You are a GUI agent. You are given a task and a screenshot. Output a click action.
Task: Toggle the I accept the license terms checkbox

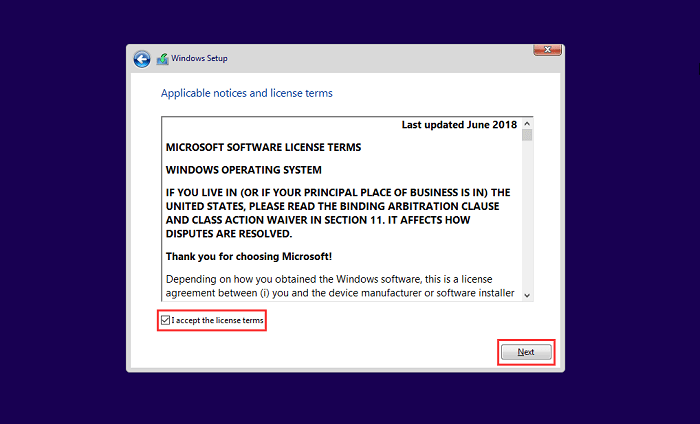pyautogui.click(x=166, y=320)
